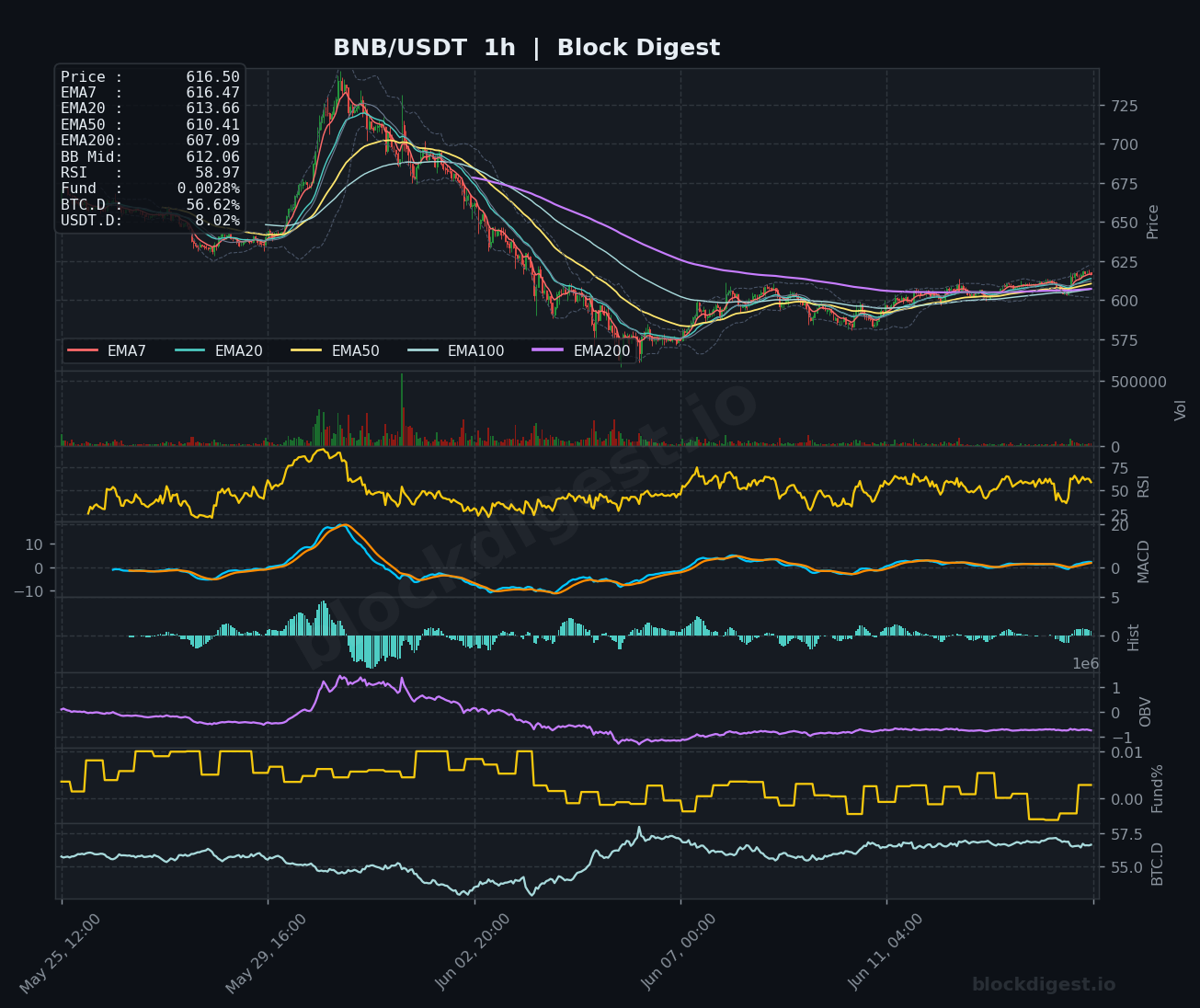Click the 55.0 BTC.D axis tick
This screenshot has width=1200, height=1008.
pyautogui.click(x=1126, y=867)
